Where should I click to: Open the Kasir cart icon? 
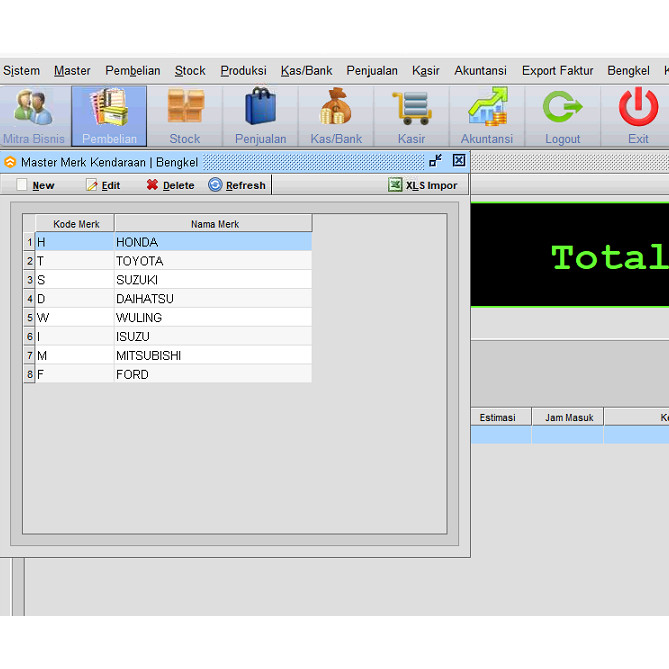pos(411,116)
